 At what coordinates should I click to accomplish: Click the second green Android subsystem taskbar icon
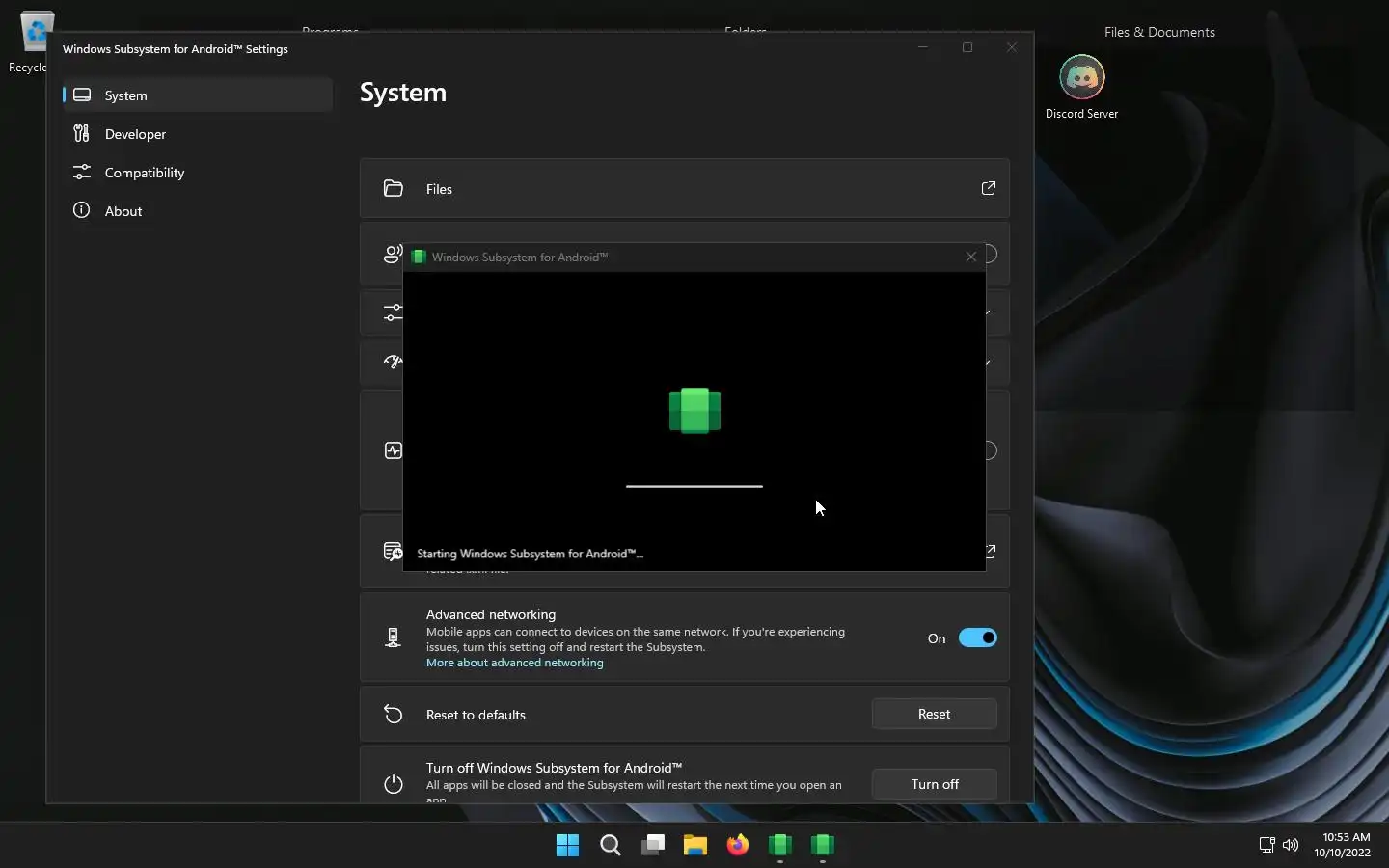click(823, 846)
